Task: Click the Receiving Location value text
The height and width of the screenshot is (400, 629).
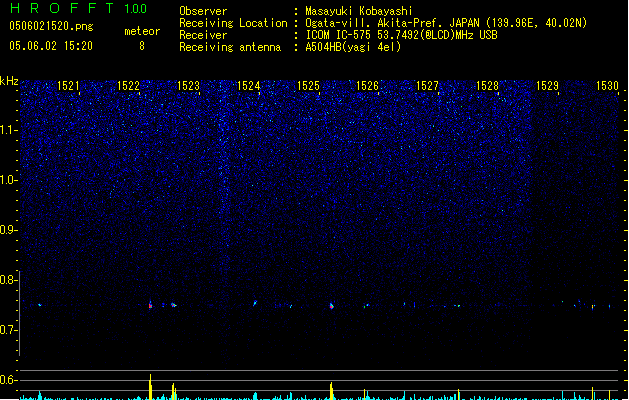Action: click(446, 23)
